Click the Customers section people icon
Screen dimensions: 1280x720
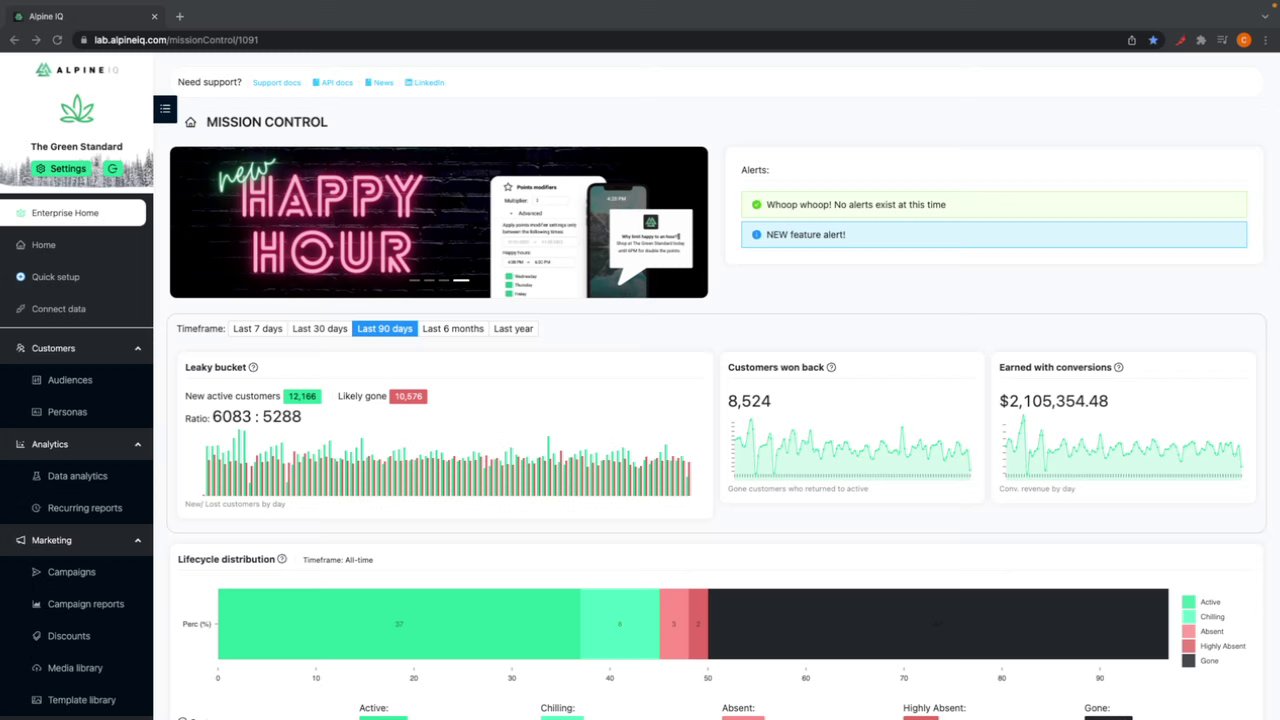click(21, 348)
